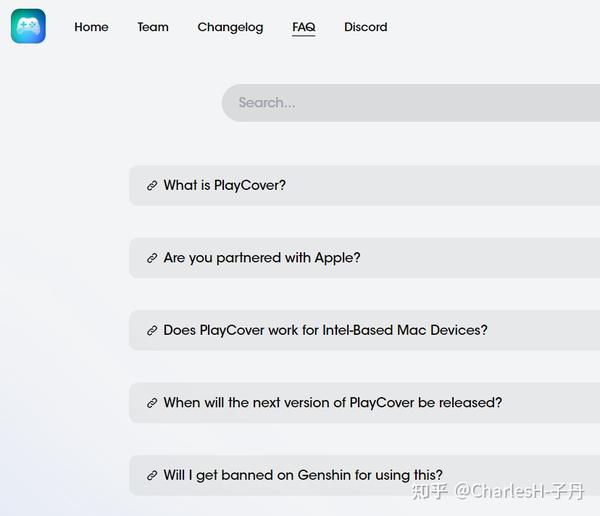The image size is (600, 516).
Task: Expand When will the next version be released?
Action: [x=365, y=403]
